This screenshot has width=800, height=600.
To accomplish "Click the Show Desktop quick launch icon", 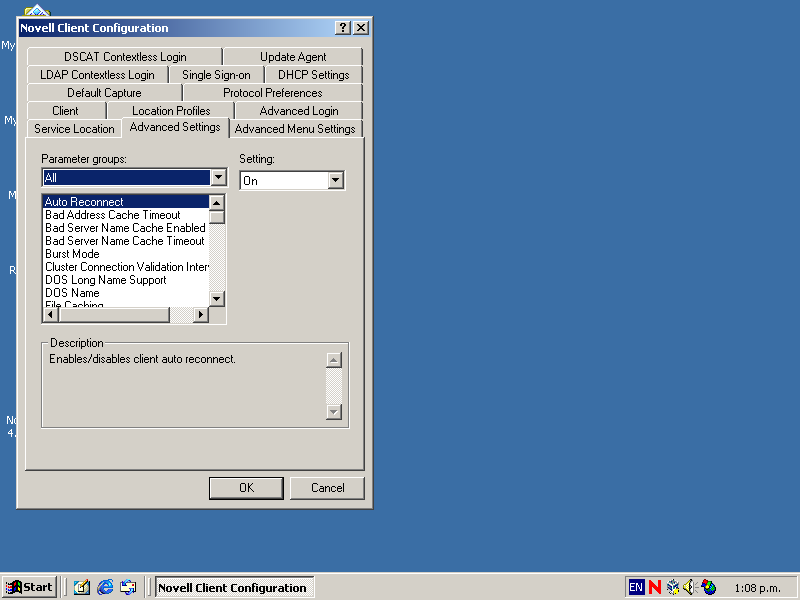I will pyautogui.click(x=82, y=587).
